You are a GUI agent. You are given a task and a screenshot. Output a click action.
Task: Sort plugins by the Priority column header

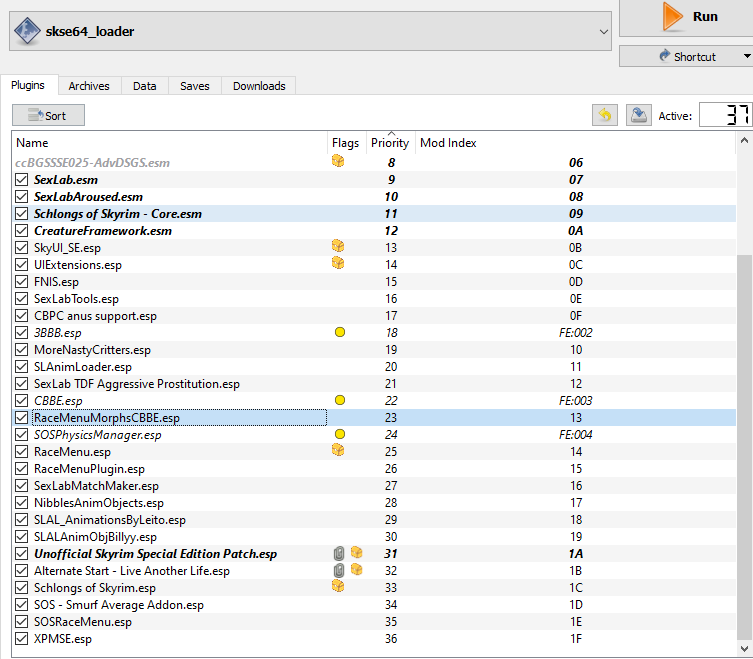click(390, 143)
